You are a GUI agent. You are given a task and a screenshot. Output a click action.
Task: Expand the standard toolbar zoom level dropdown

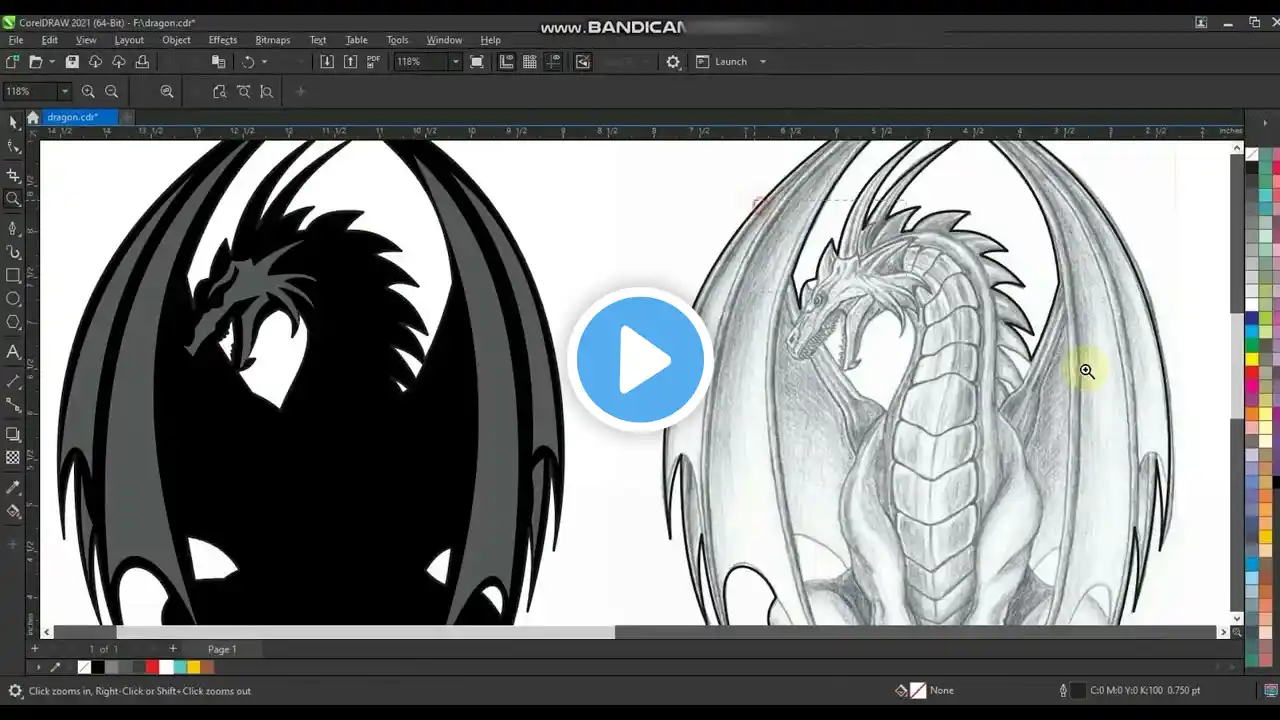pos(455,62)
